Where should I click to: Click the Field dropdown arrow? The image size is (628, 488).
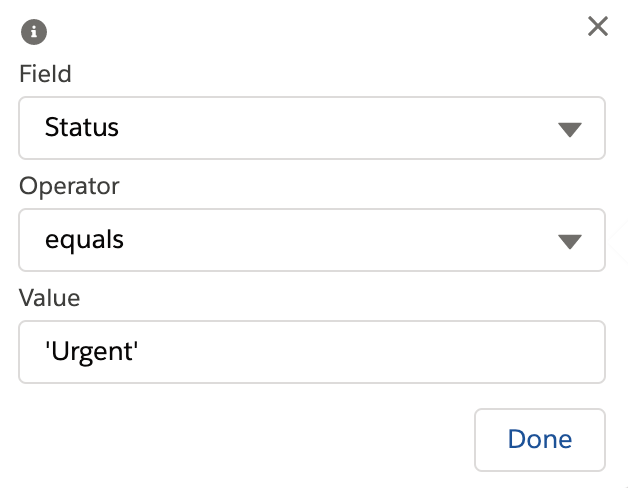pyautogui.click(x=569, y=129)
